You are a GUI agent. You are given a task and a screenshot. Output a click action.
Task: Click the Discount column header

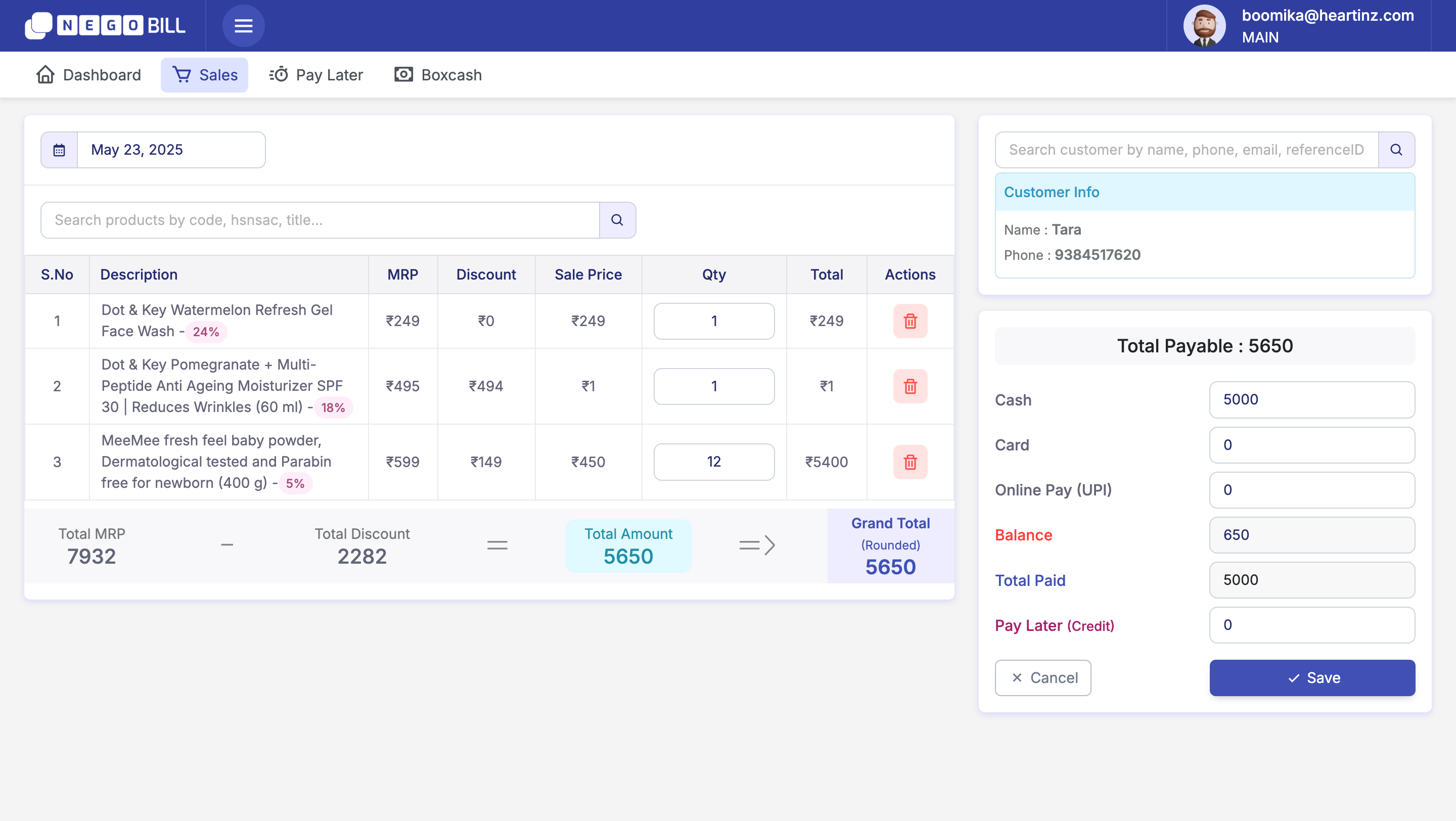[486, 275]
